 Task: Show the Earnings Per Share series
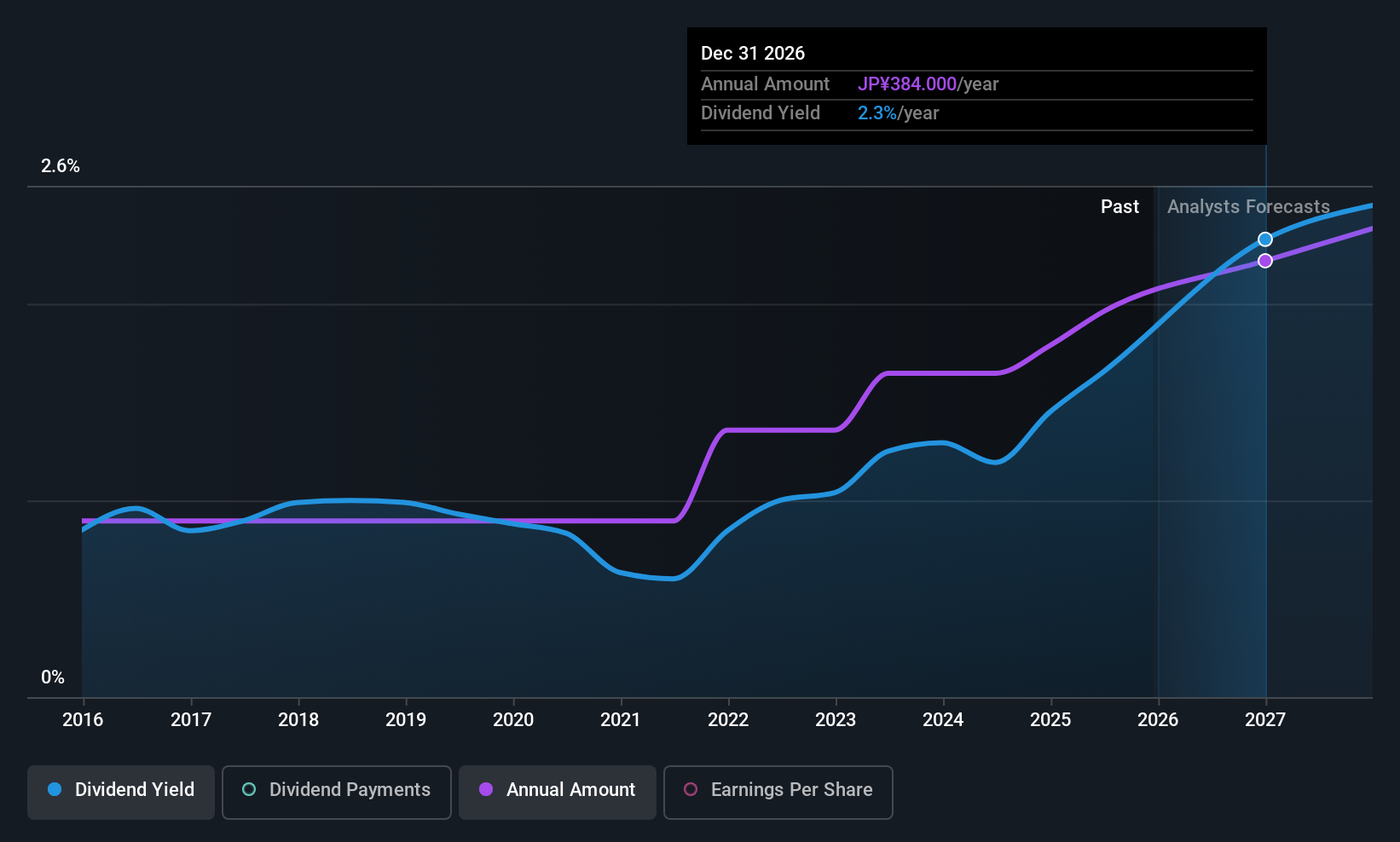coord(778,791)
